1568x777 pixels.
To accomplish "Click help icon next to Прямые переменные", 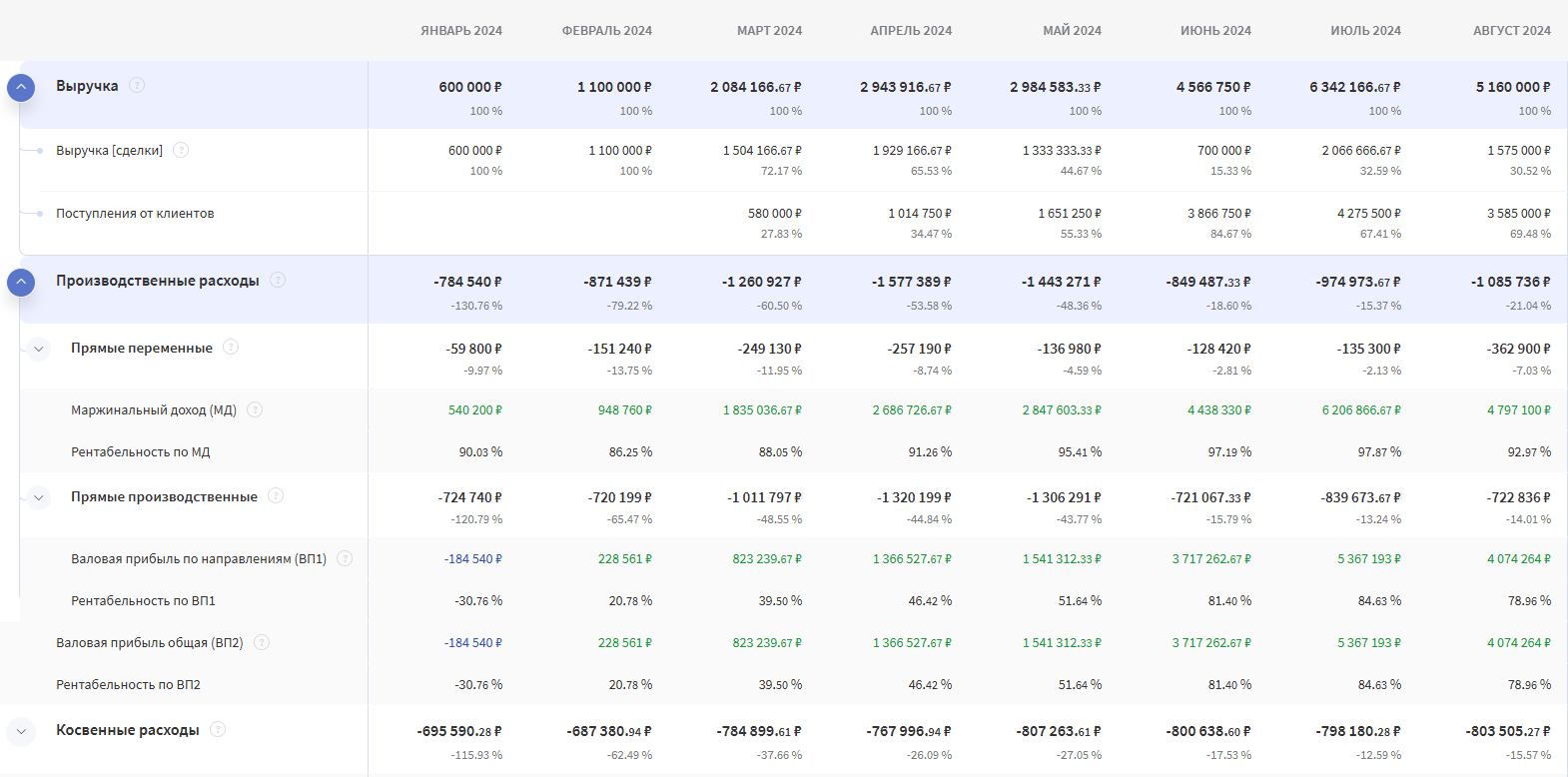I will [231, 348].
